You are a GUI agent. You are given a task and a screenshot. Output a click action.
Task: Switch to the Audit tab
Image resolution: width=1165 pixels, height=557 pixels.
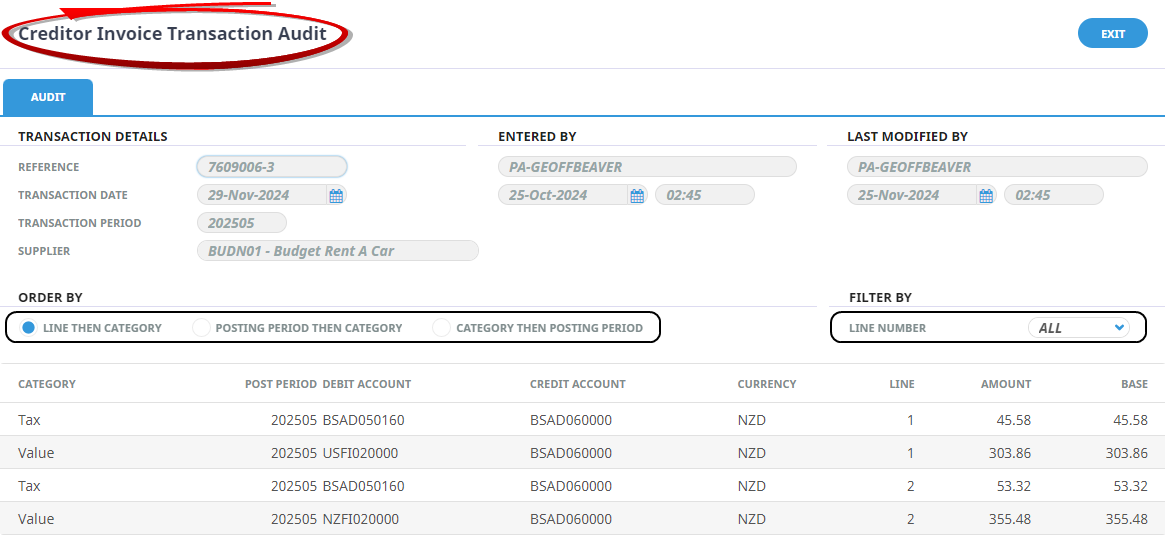coord(48,98)
